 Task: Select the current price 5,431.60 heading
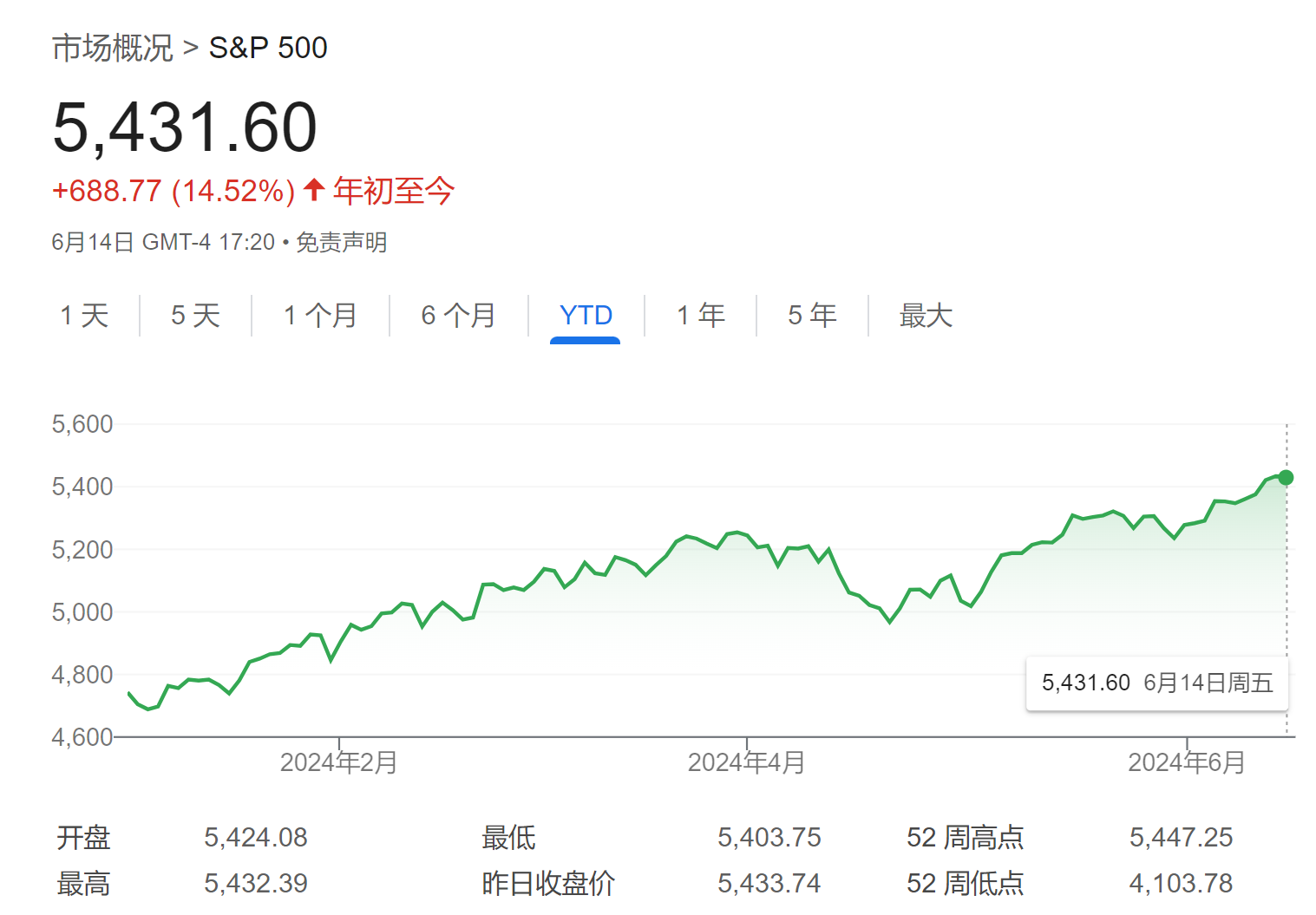[185, 128]
